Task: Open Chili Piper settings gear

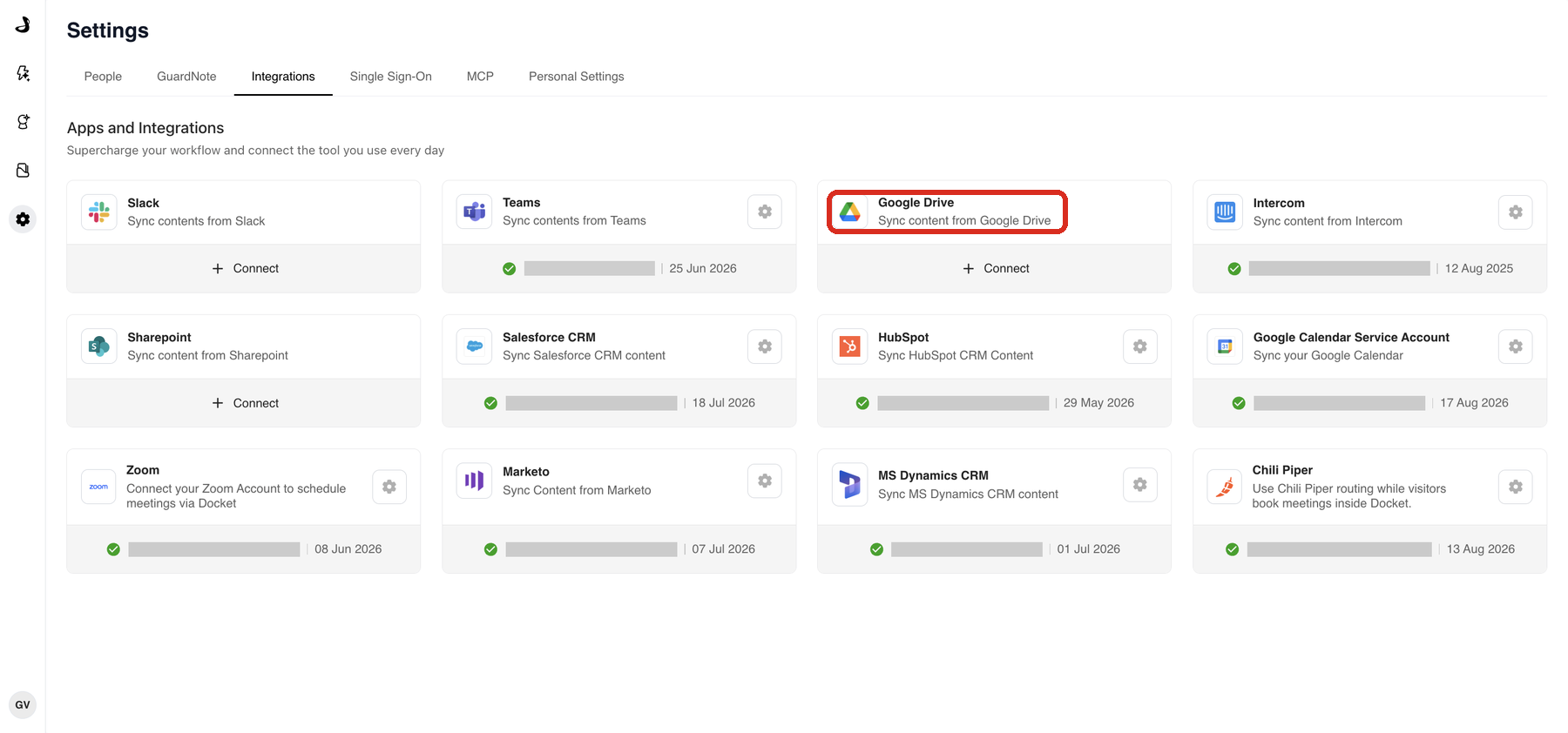Action: [x=1516, y=487]
